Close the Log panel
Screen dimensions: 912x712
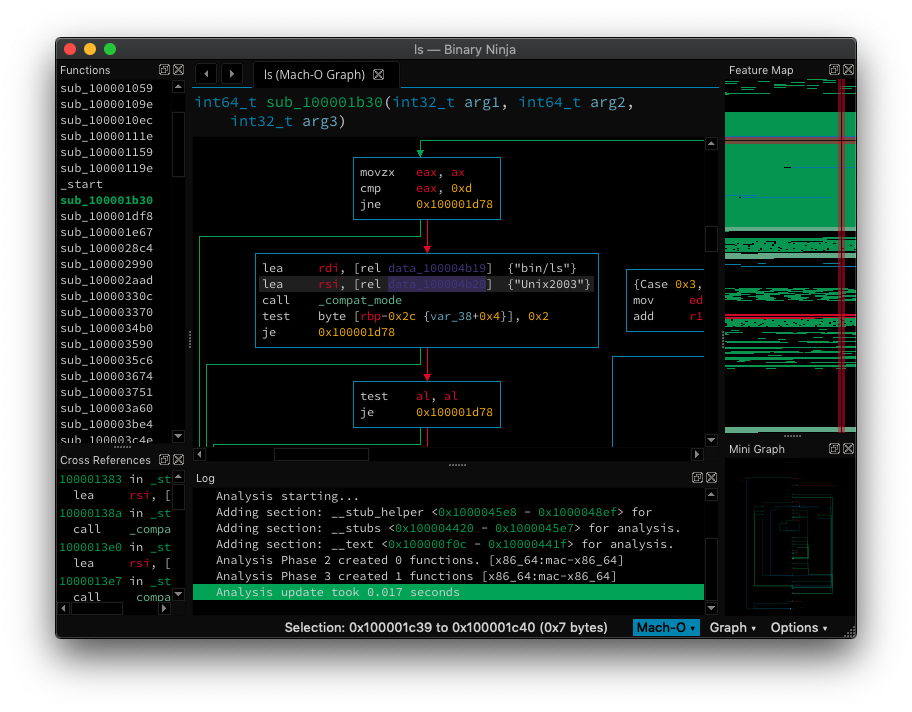(x=711, y=478)
